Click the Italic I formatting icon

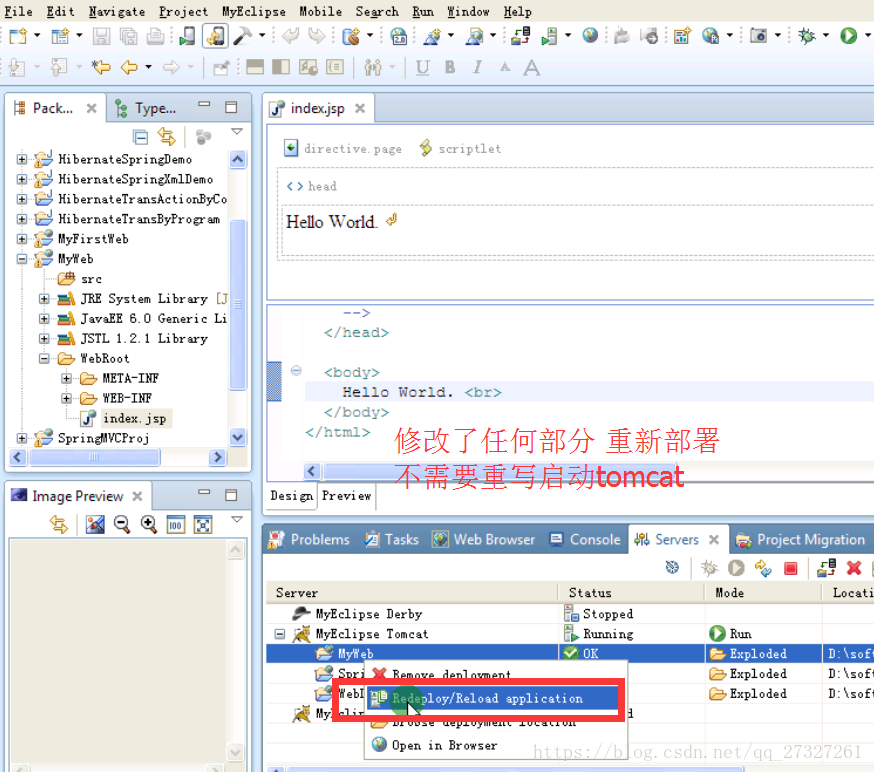point(477,67)
